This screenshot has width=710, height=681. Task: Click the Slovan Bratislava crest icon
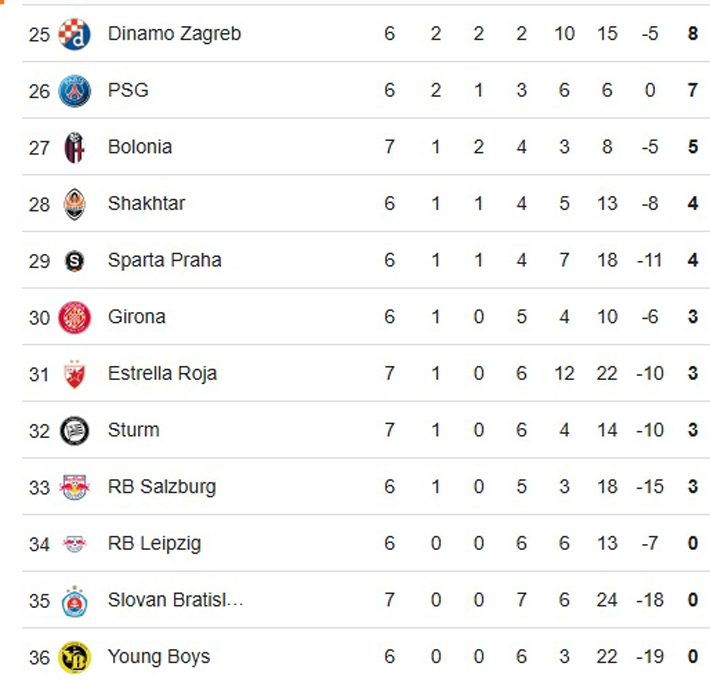coord(74,601)
